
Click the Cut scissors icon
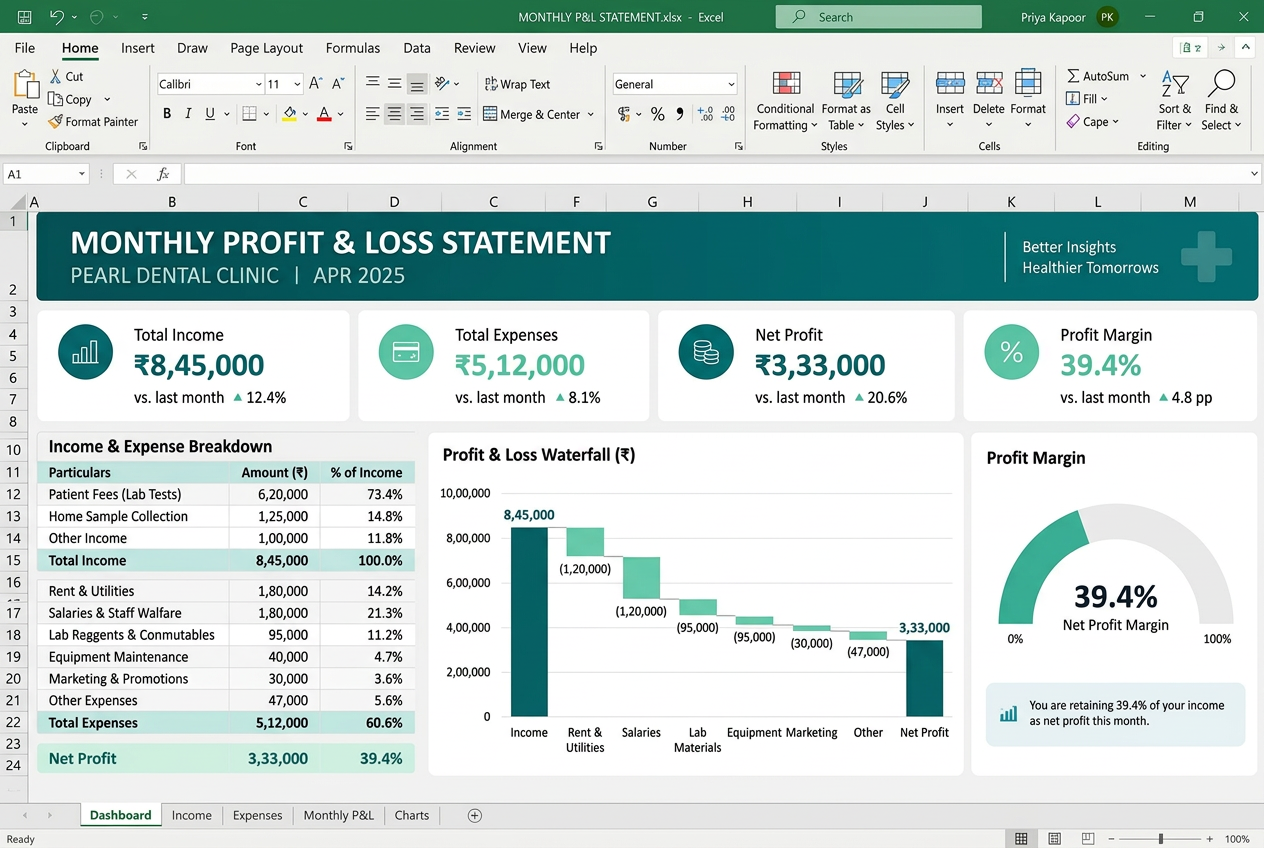[55, 76]
